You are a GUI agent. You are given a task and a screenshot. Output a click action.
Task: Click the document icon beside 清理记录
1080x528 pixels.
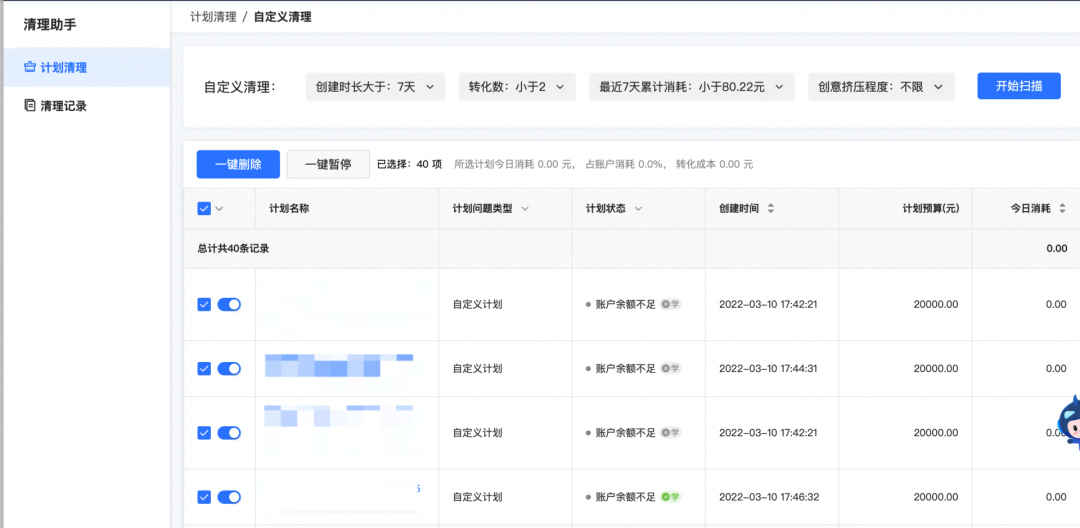(x=30, y=106)
